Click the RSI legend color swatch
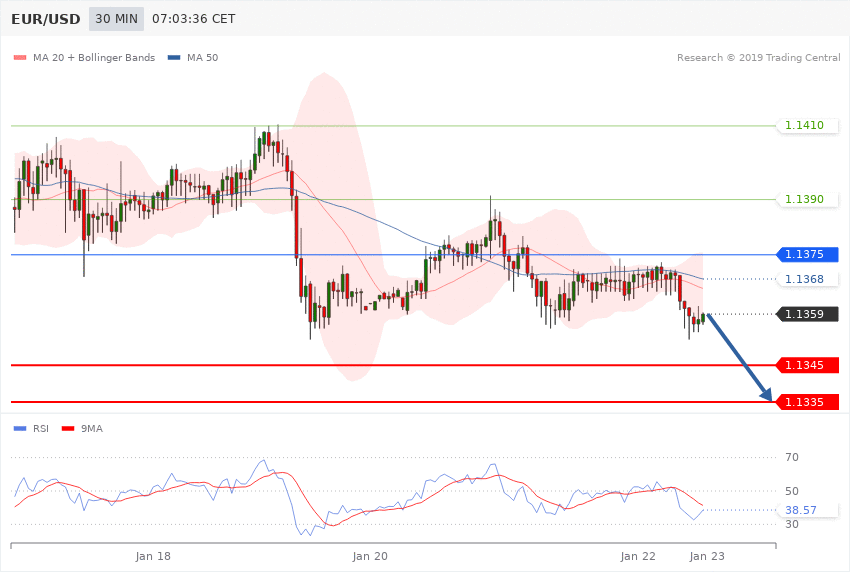This screenshot has height=576, width=850. click(20, 429)
